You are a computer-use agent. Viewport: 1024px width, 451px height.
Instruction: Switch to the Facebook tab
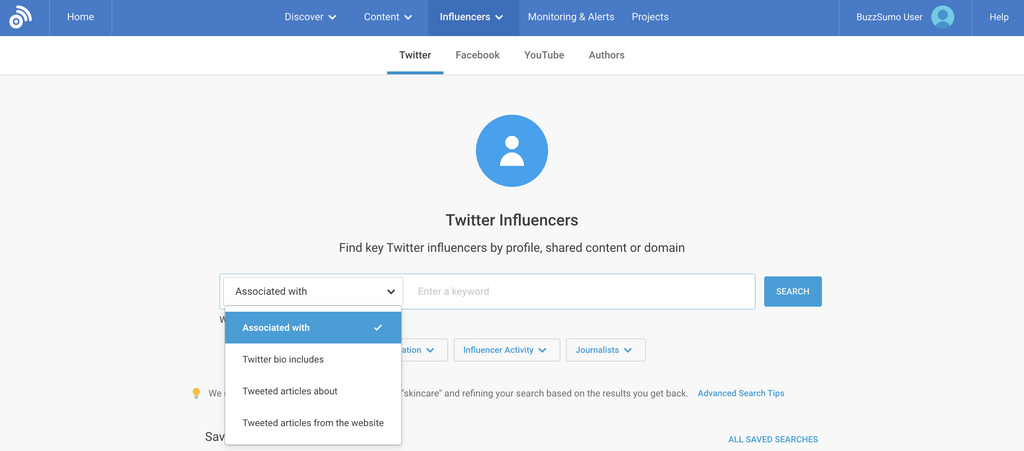pyautogui.click(x=477, y=55)
